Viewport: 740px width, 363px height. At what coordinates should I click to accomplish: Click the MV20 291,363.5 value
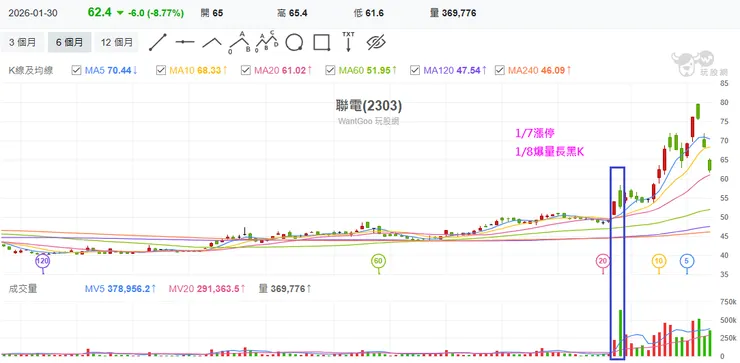pyautogui.click(x=207, y=288)
